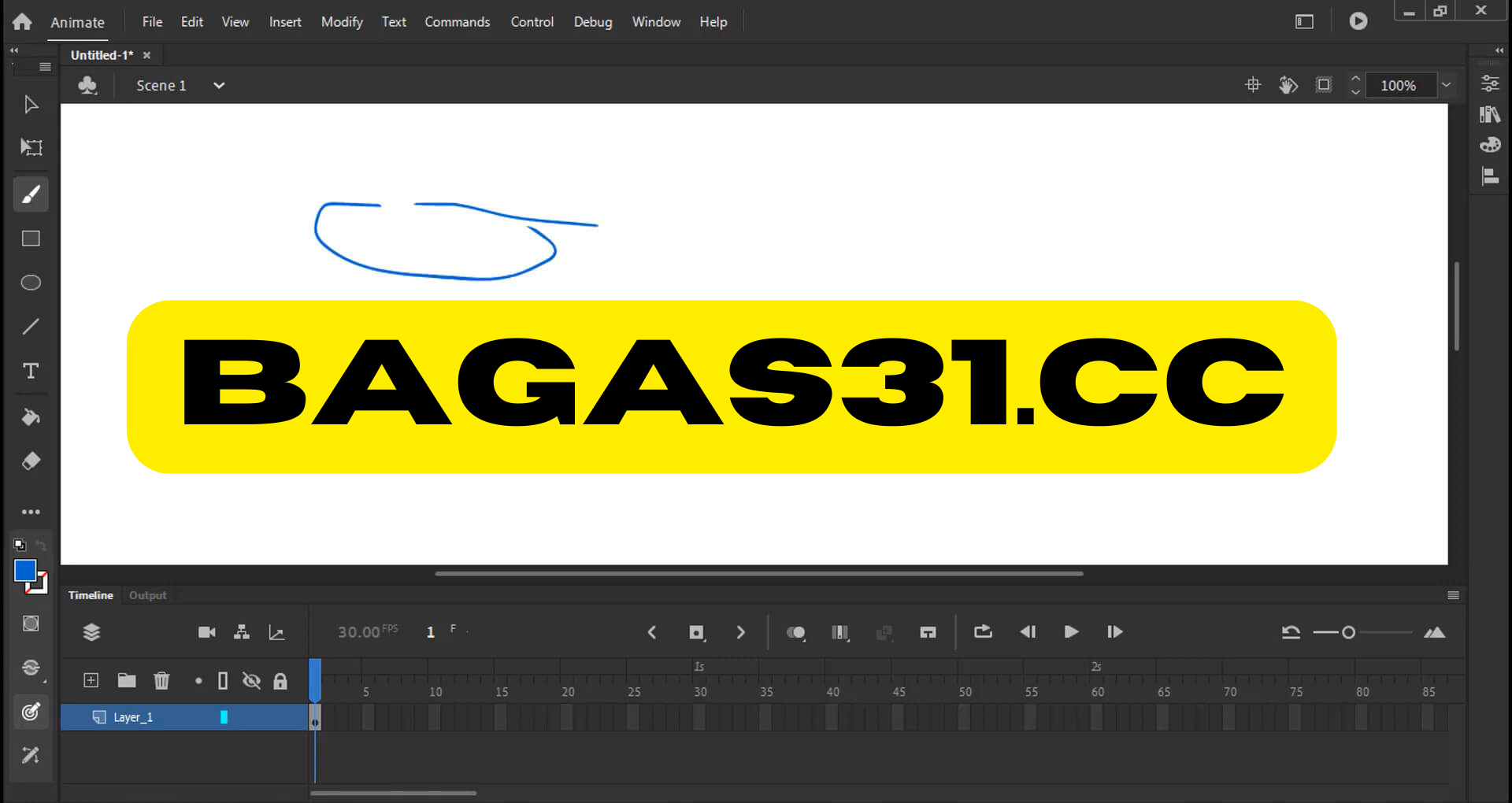
Task: Open the Window menu
Action: [656, 22]
